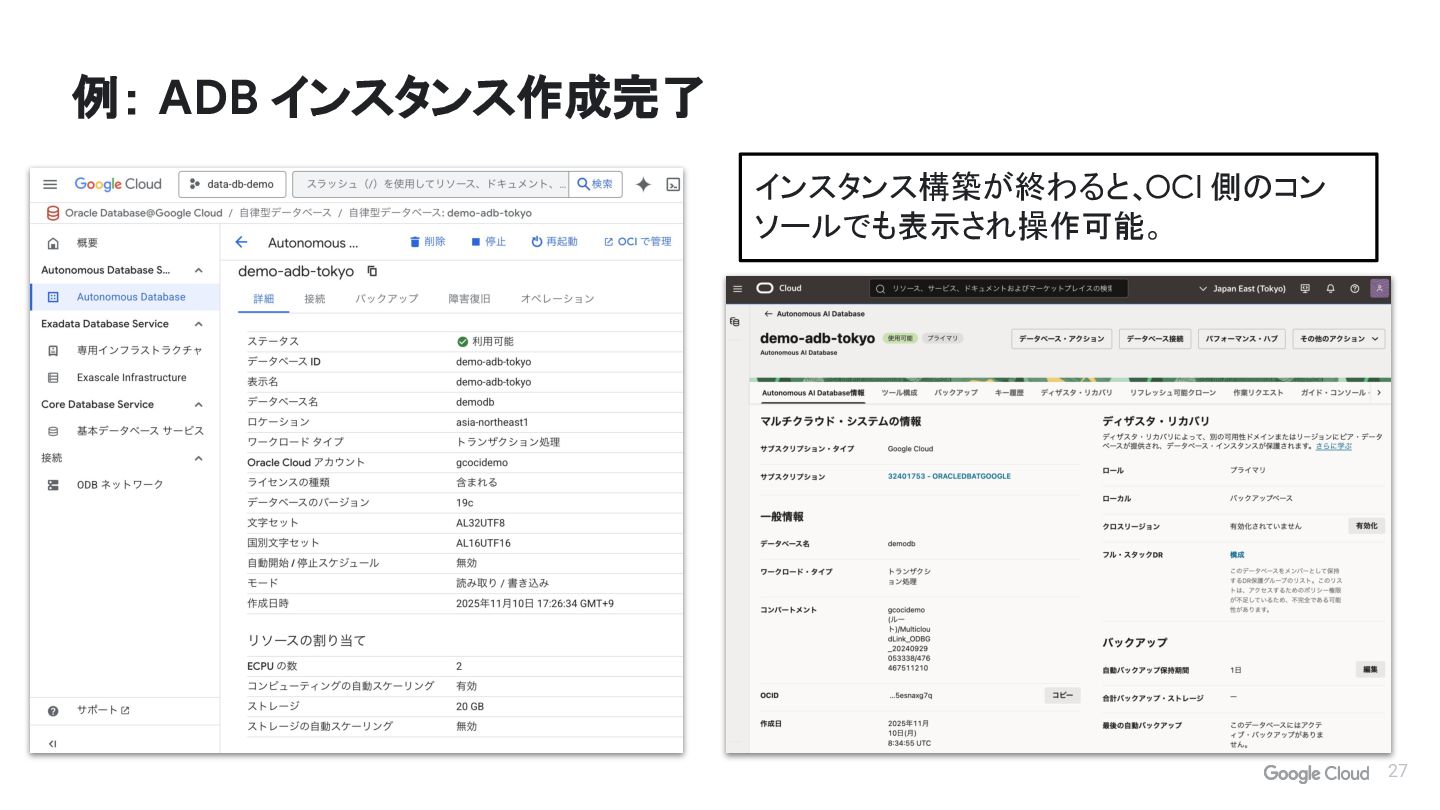
Task: Copy the demo-adb-tokyo name with copy icon
Action: [373, 271]
